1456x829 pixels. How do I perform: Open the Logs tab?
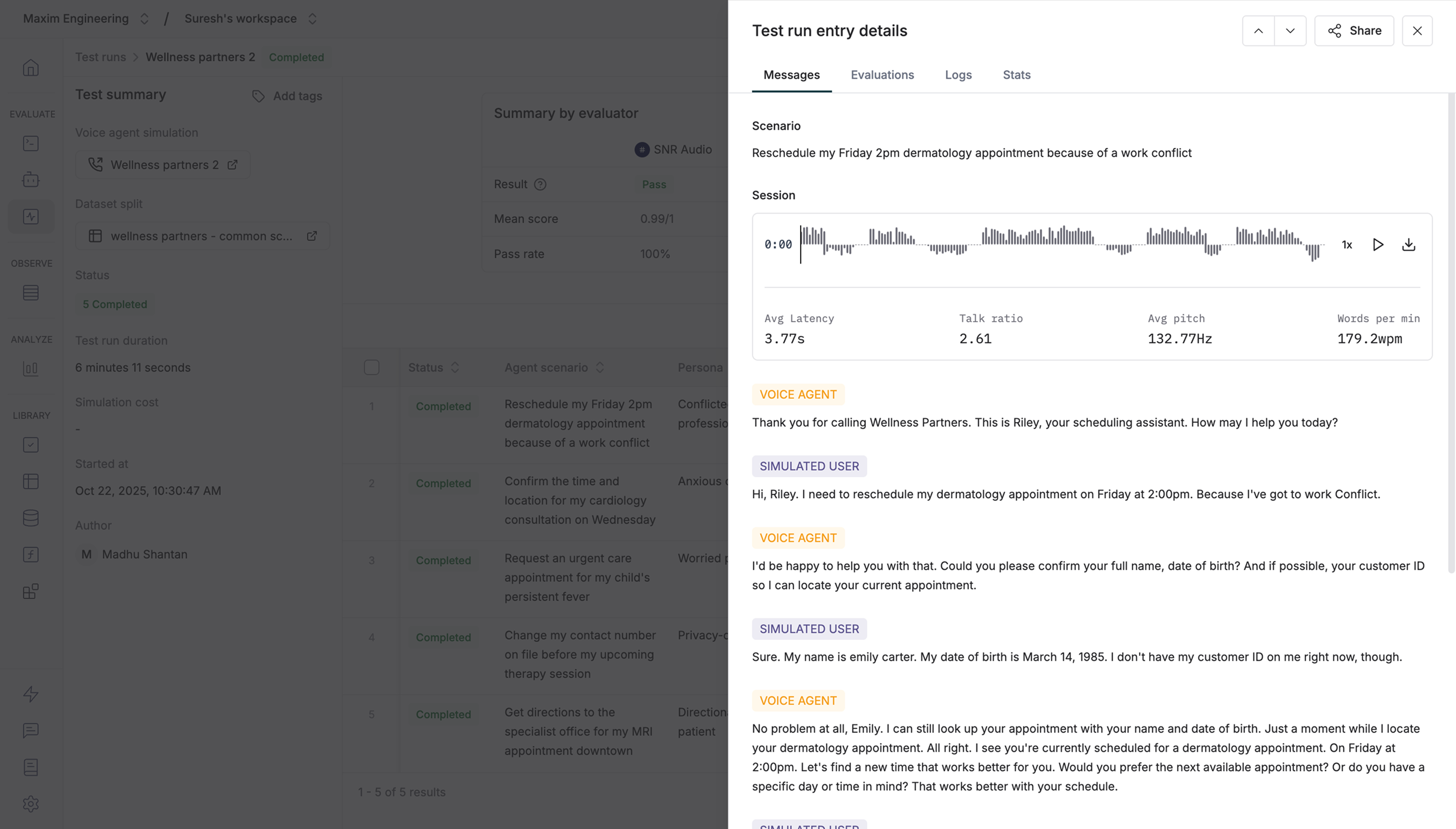pos(958,75)
